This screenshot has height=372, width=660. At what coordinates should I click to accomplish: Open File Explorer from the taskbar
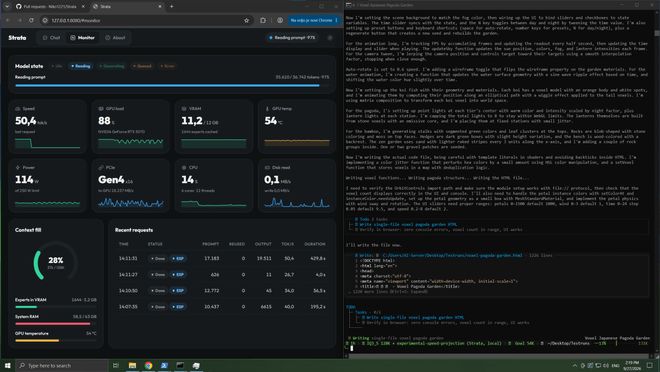[132, 365]
